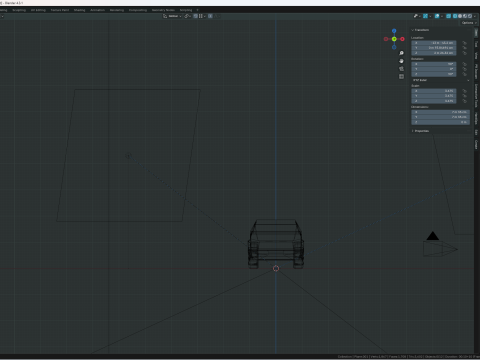Switch to the Shading workspace tab
The width and height of the screenshot is (480, 360).
point(79,10)
